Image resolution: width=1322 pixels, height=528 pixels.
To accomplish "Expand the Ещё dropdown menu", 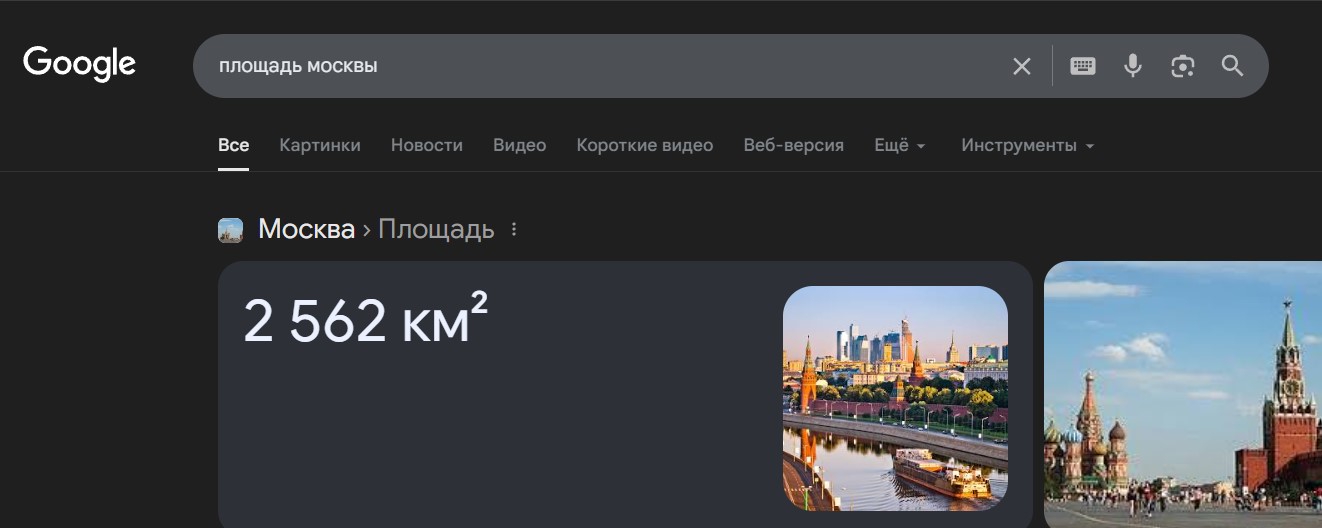I will 900,145.
